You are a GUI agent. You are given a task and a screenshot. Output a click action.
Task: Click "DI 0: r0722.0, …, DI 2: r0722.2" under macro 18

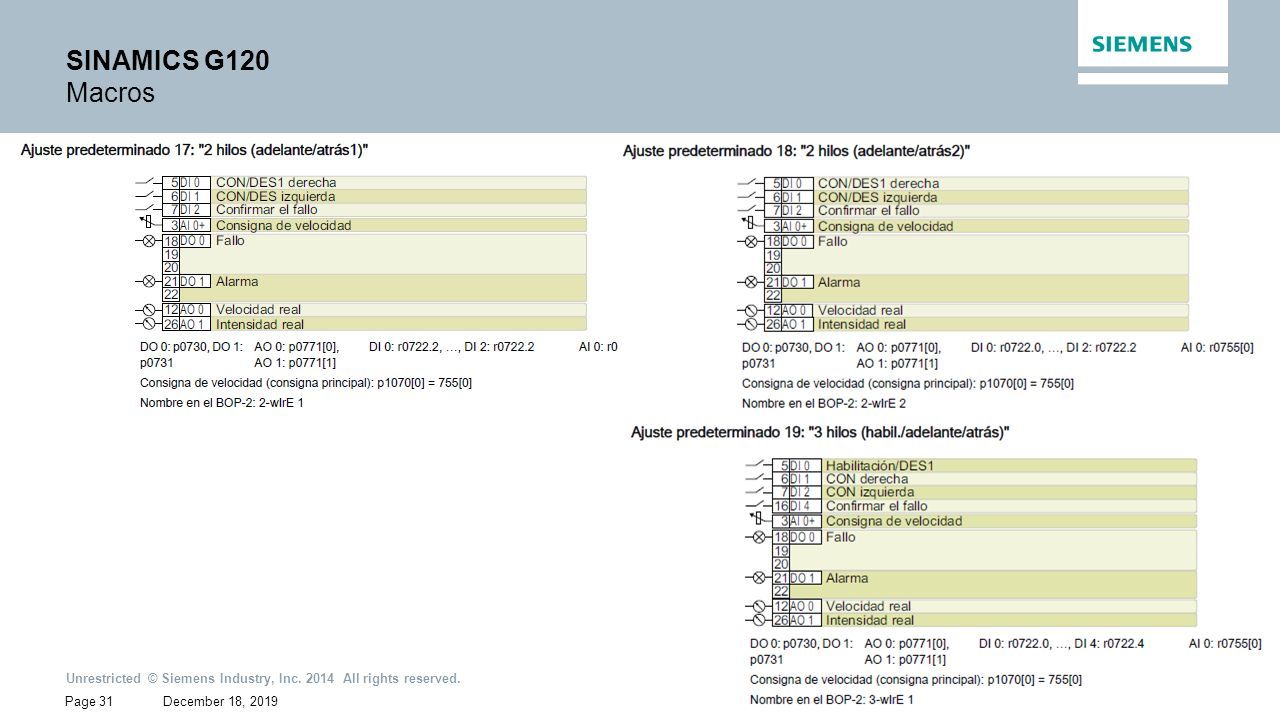[x=1053, y=348]
